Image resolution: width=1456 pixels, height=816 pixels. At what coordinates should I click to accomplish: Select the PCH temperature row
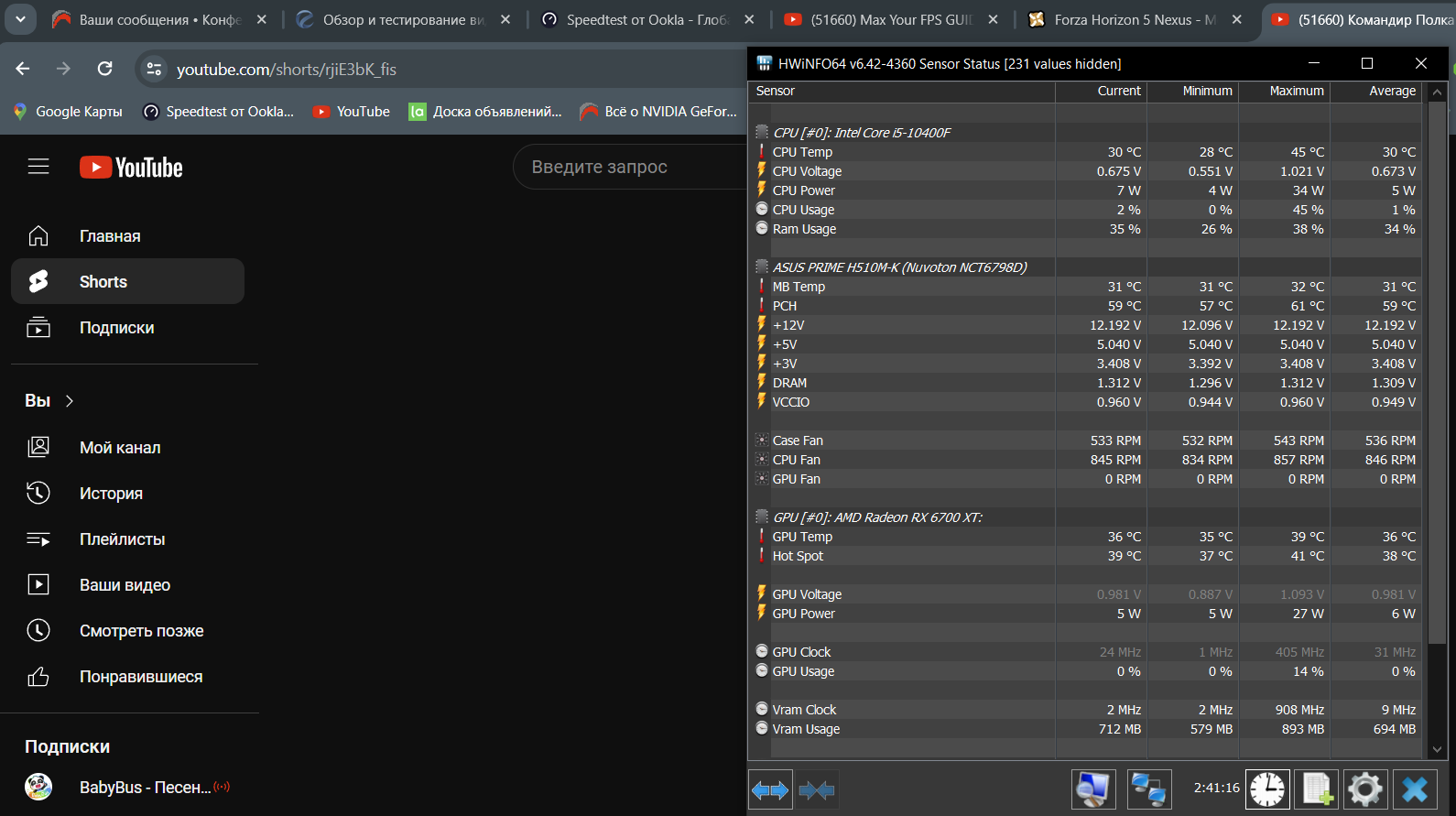[1085, 306]
